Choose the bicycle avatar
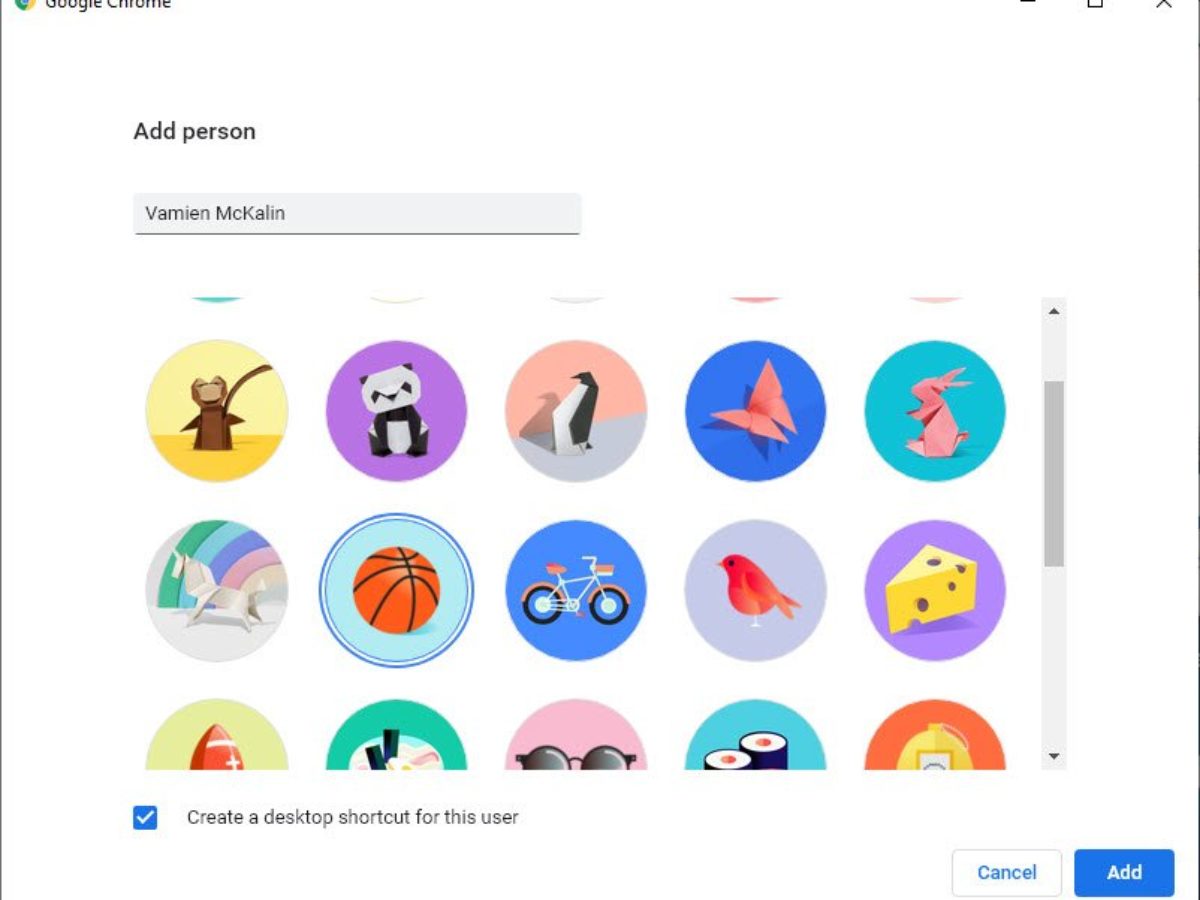The image size is (1200, 900). point(576,591)
